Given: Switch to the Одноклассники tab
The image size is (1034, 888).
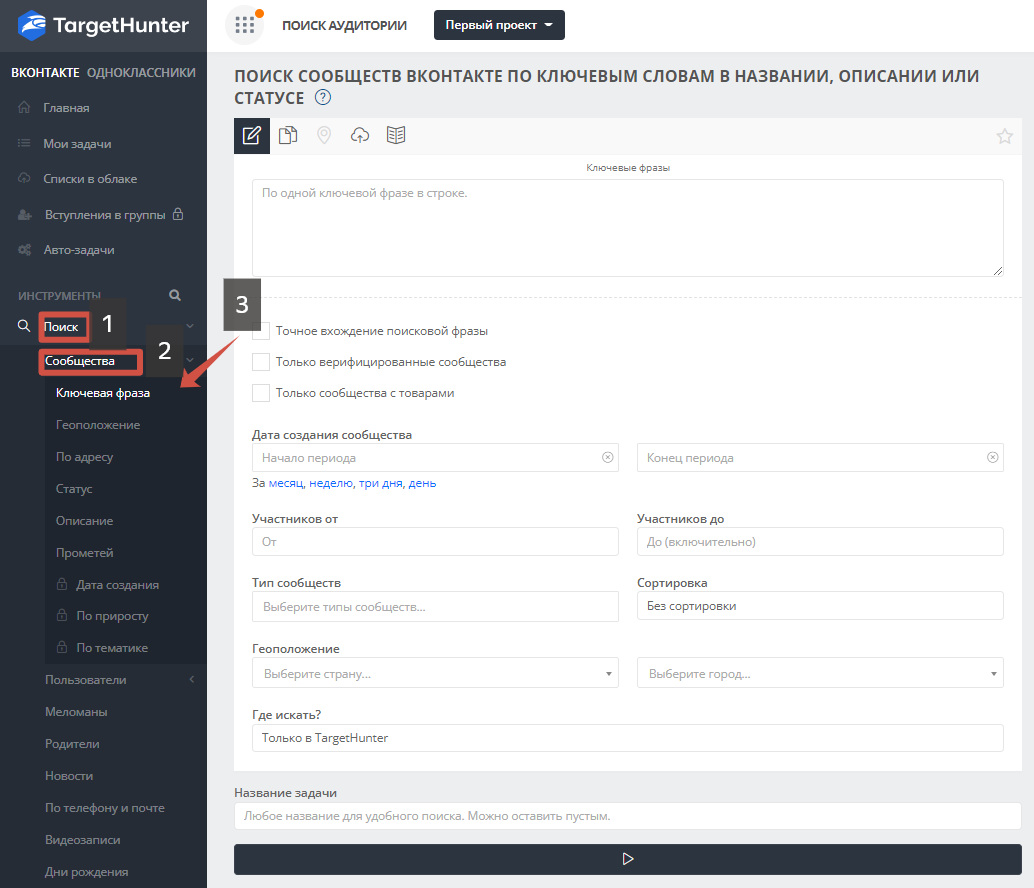Looking at the screenshot, I should (x=141, y=72).
